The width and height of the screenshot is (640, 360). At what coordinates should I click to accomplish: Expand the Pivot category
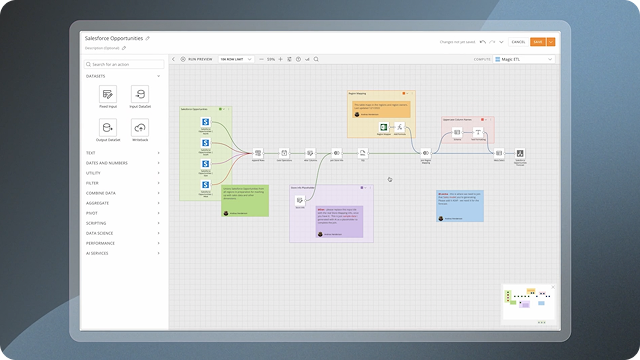point(158,213)
